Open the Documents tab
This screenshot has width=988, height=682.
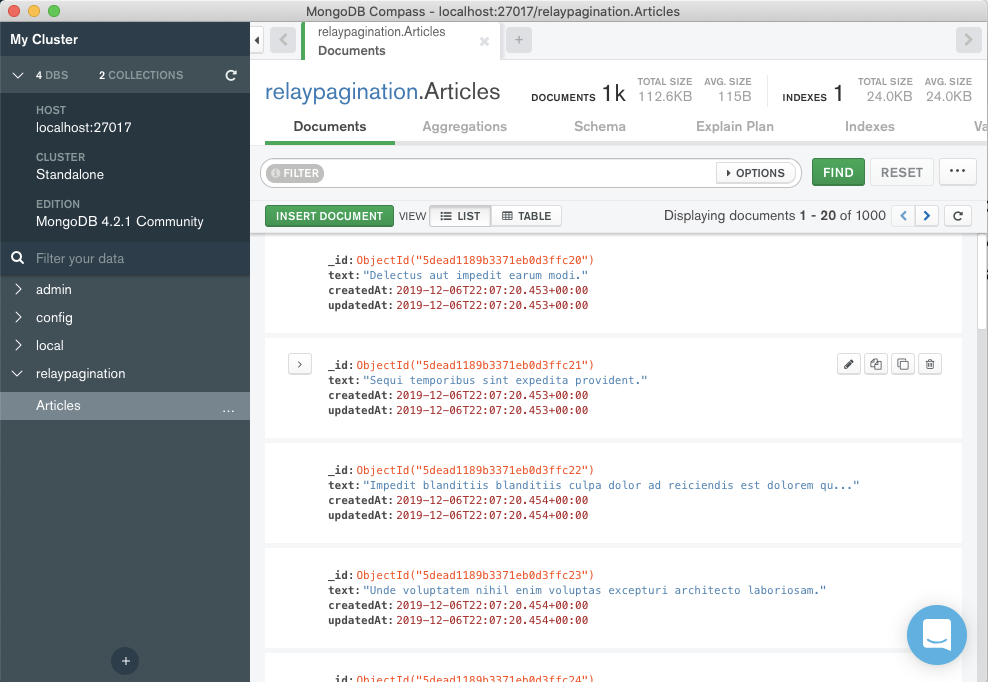pos(330,127)
